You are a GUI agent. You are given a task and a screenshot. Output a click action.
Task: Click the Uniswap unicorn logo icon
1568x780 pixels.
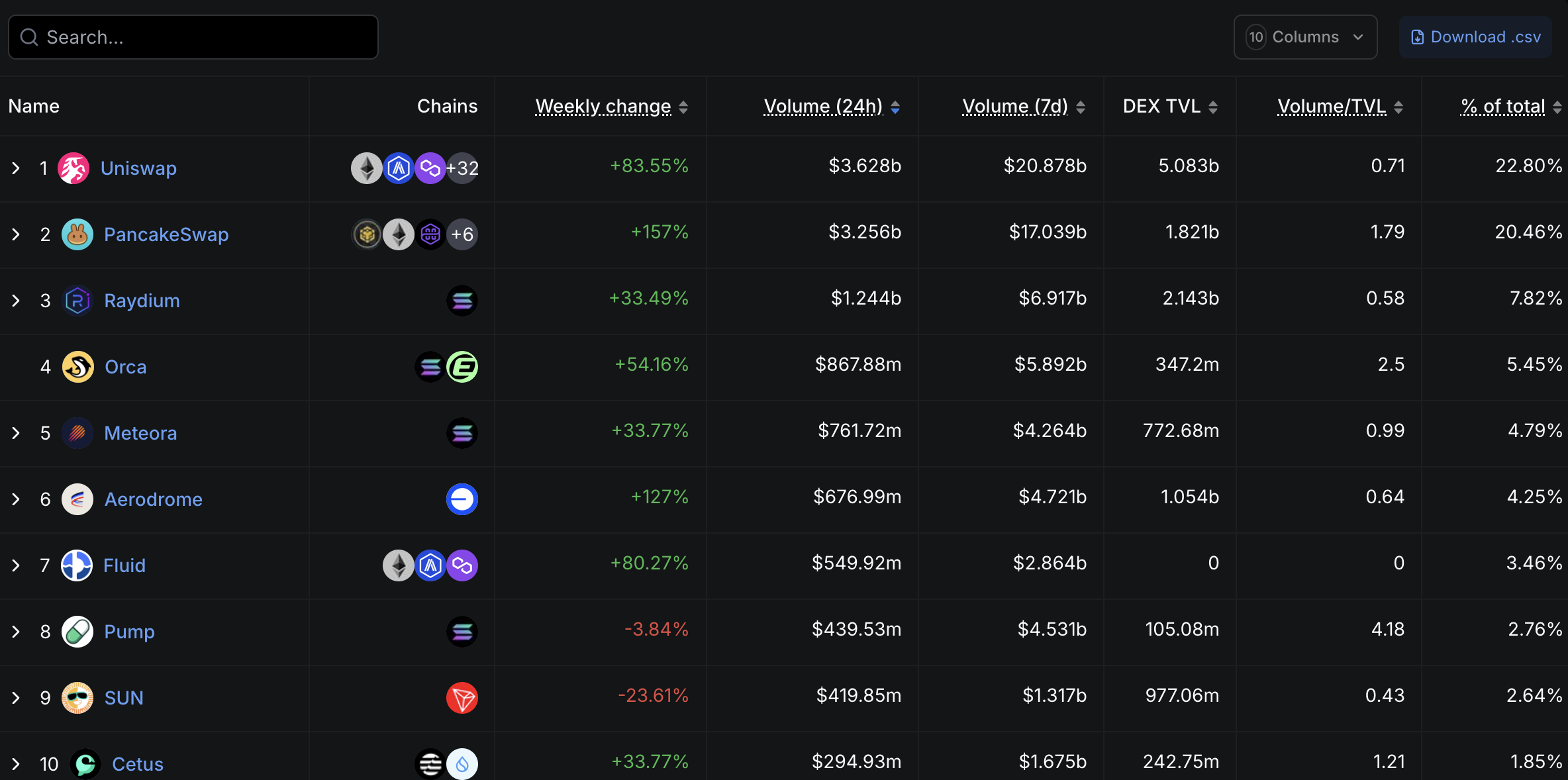[x=73, y=168]
